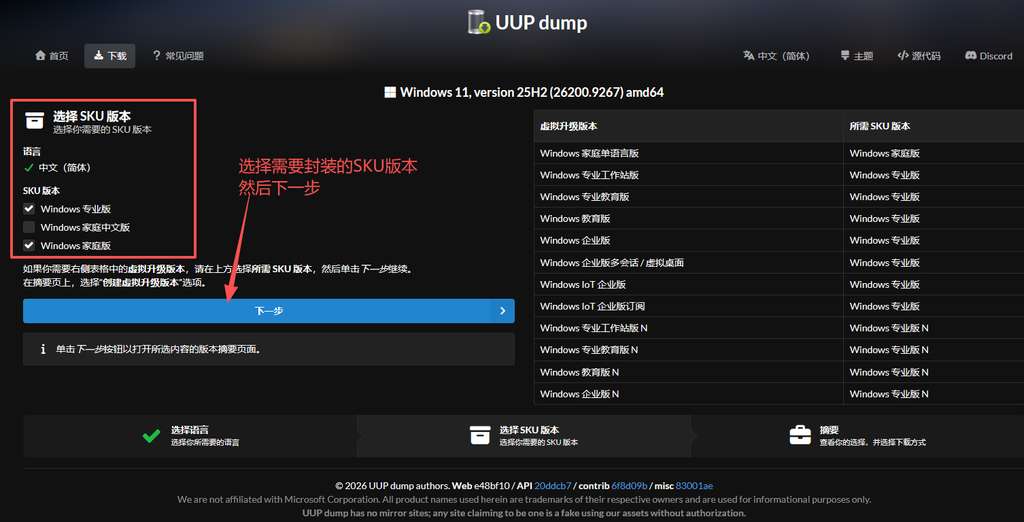This screenshot has height=522, width=1024.
Task: Click the Windows 家庭版 cell in required SKU column
Action: pos(934,154)
